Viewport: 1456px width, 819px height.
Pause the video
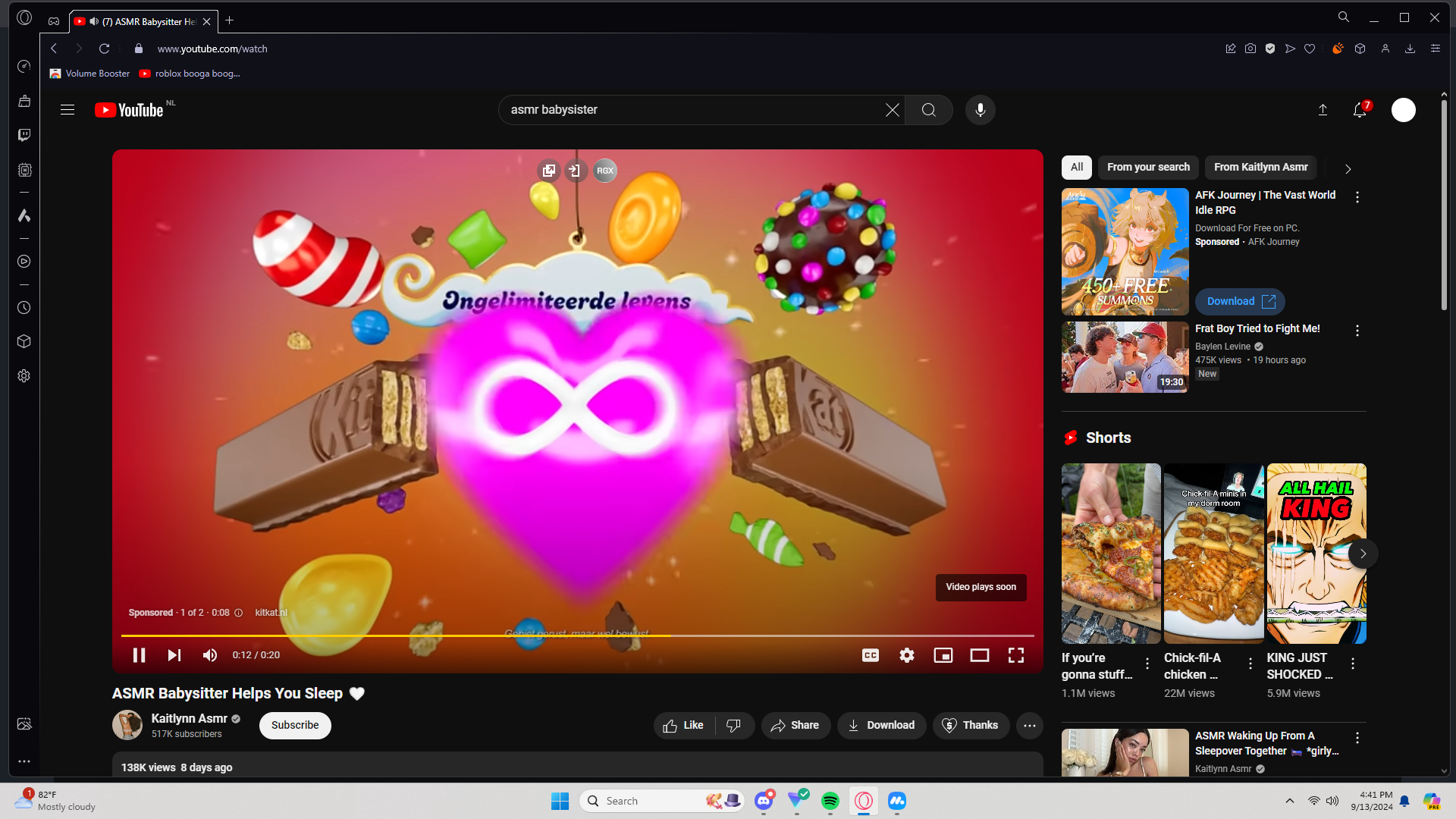(139, 655)
